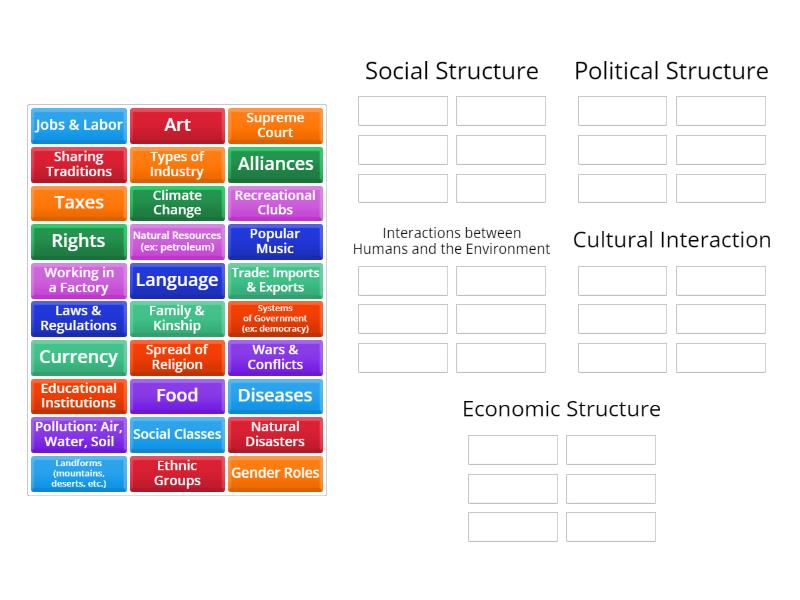
Task: Select the Trade: Imports & Exports tile
Action: click(276, 280)
